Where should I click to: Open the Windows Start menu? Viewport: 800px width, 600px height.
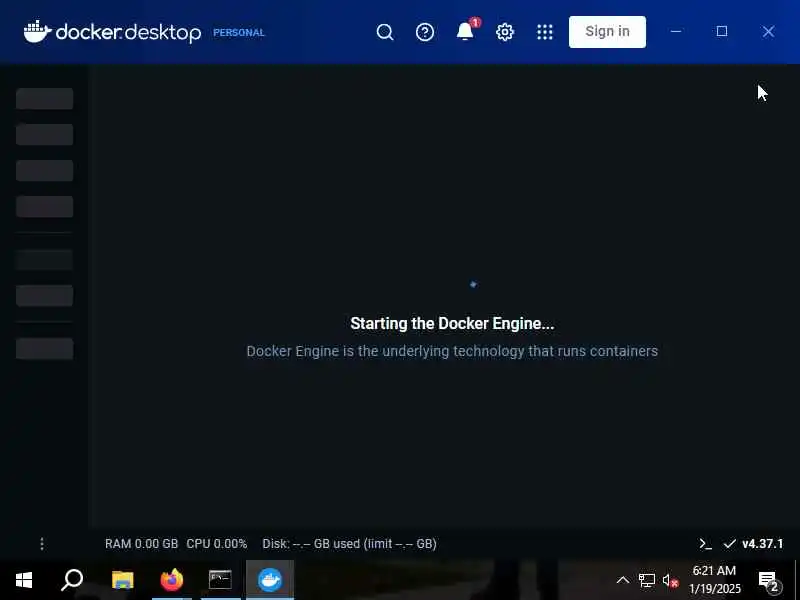[24, 580]
